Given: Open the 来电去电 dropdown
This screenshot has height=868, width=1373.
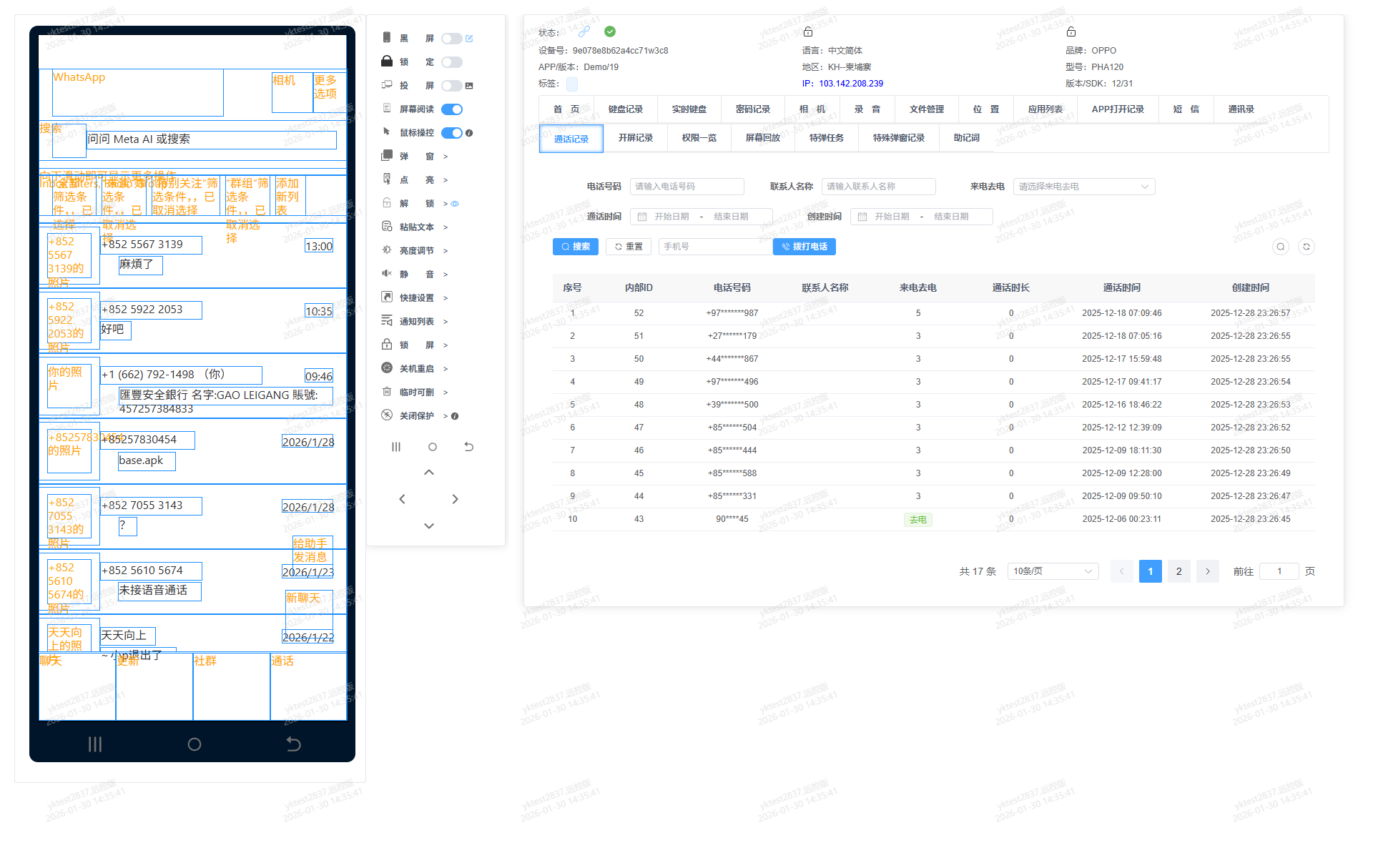Looking at the screenshot, I should (1083, 187).
